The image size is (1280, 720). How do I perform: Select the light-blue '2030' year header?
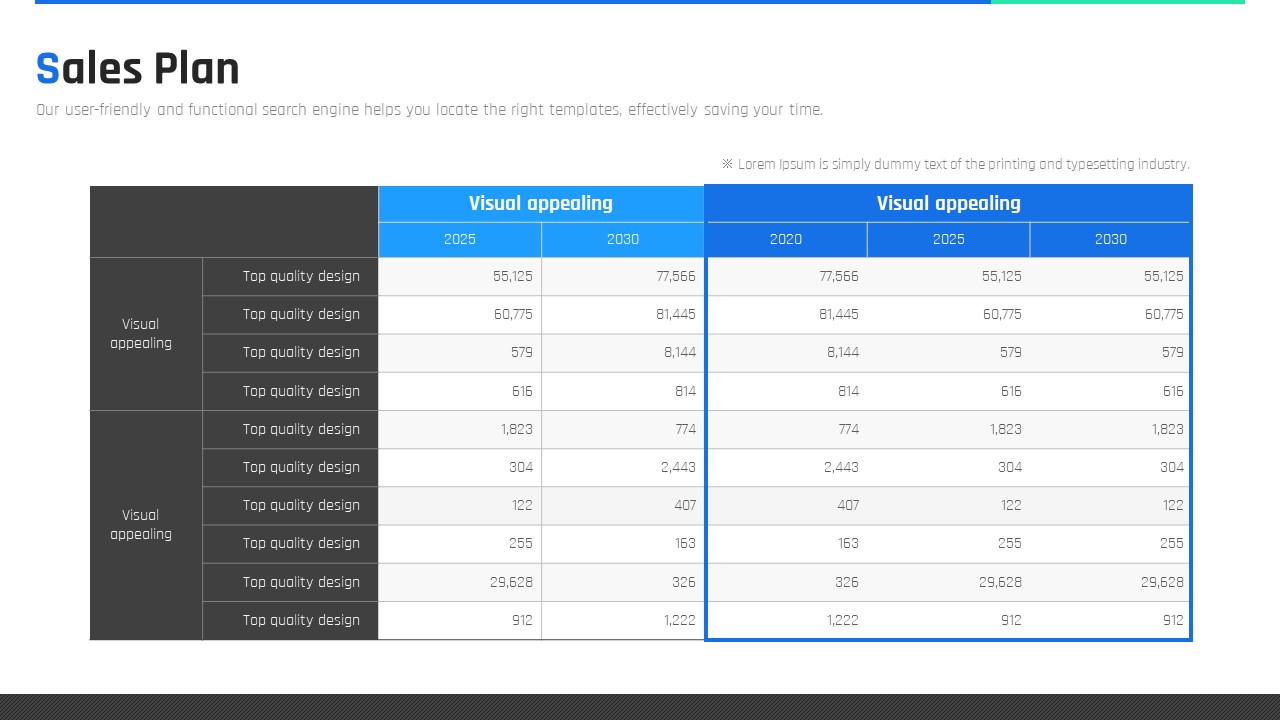623,239
